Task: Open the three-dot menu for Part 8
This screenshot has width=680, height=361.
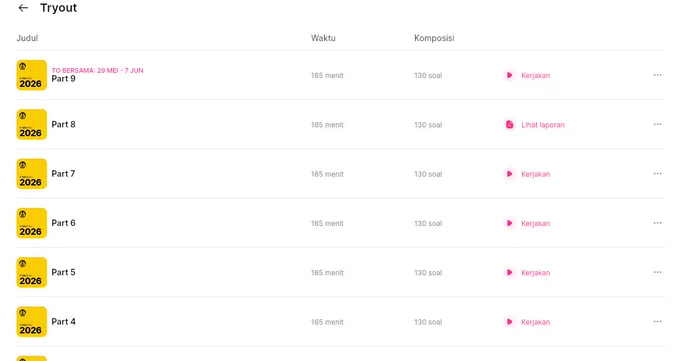Action: pyautogui.click(x=657, y=125)
